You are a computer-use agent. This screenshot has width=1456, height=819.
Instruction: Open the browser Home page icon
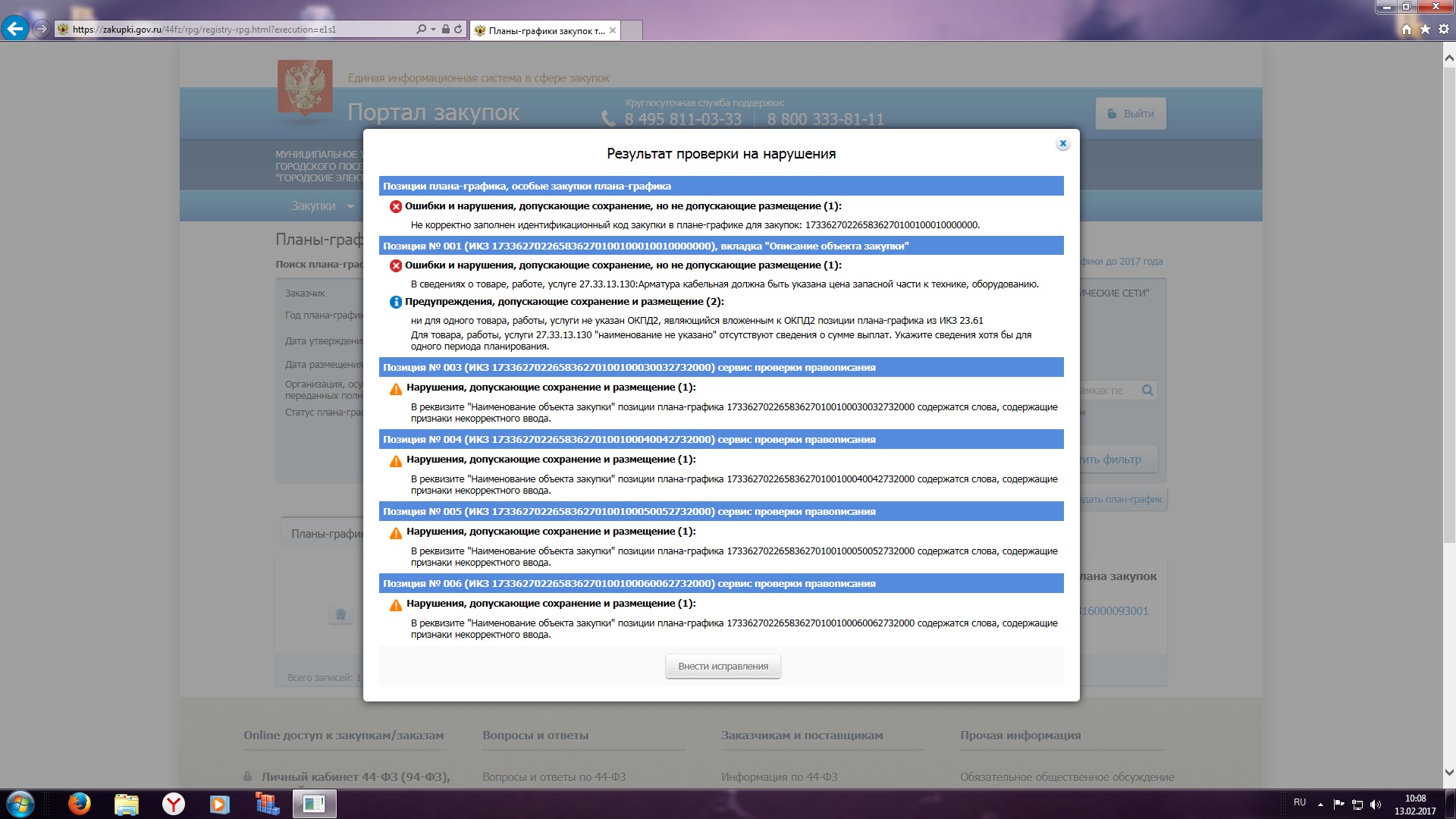click(1407, 30)
